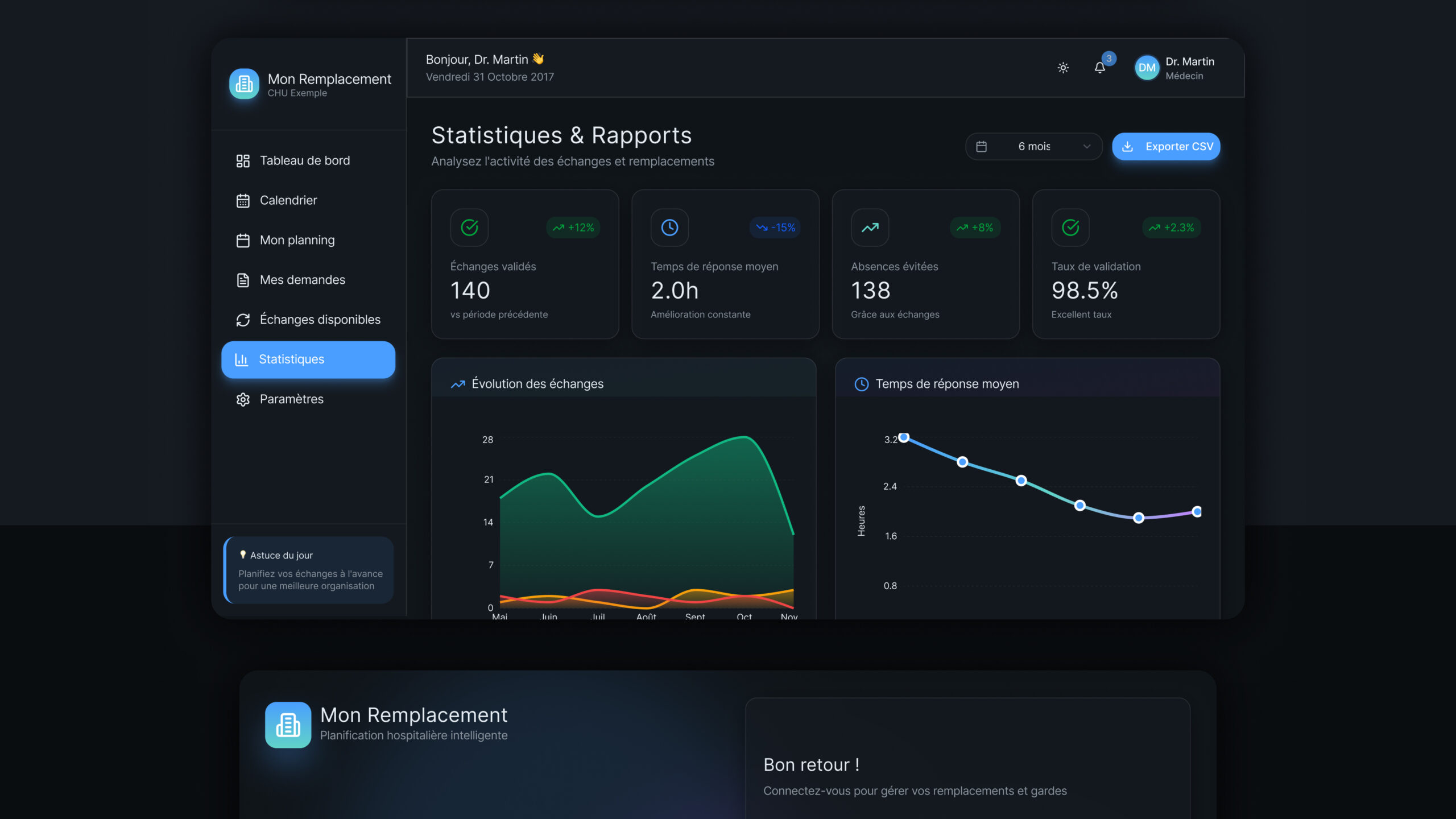This screenshot has height=819, width=1456.
Task: Click the Échanges validés checkmark icon
Action: click(x=469, y=227)
